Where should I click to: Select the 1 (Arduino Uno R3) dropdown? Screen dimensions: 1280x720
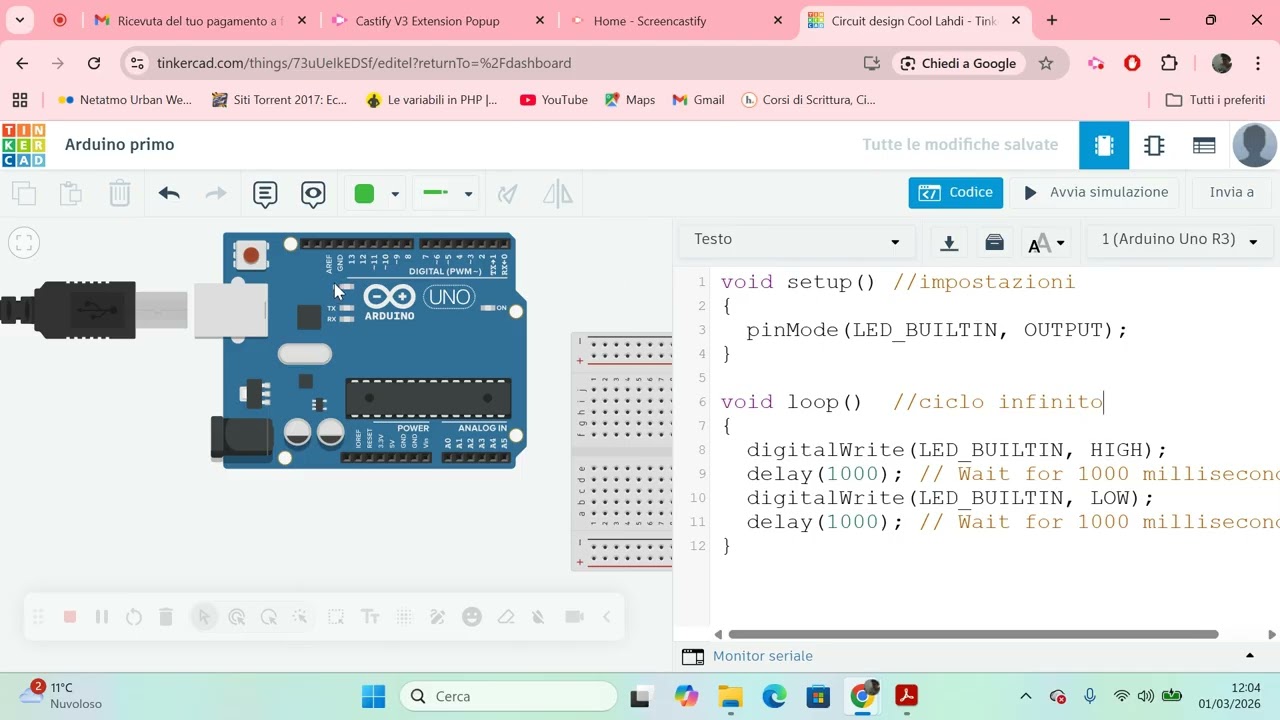[1179, 240]
